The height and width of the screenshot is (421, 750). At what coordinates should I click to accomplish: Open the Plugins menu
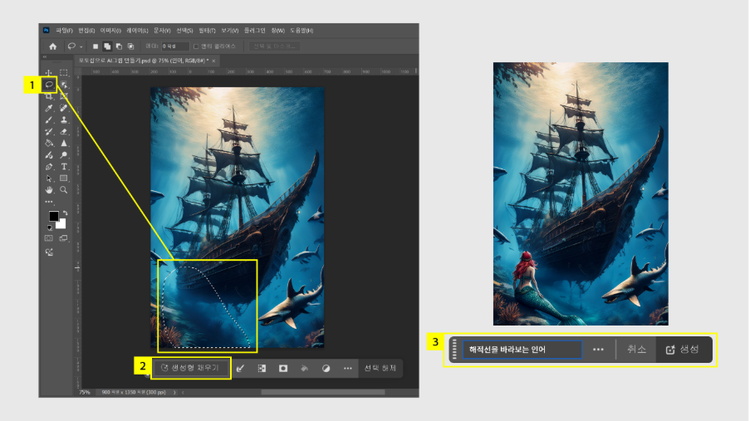pos(254,31)
